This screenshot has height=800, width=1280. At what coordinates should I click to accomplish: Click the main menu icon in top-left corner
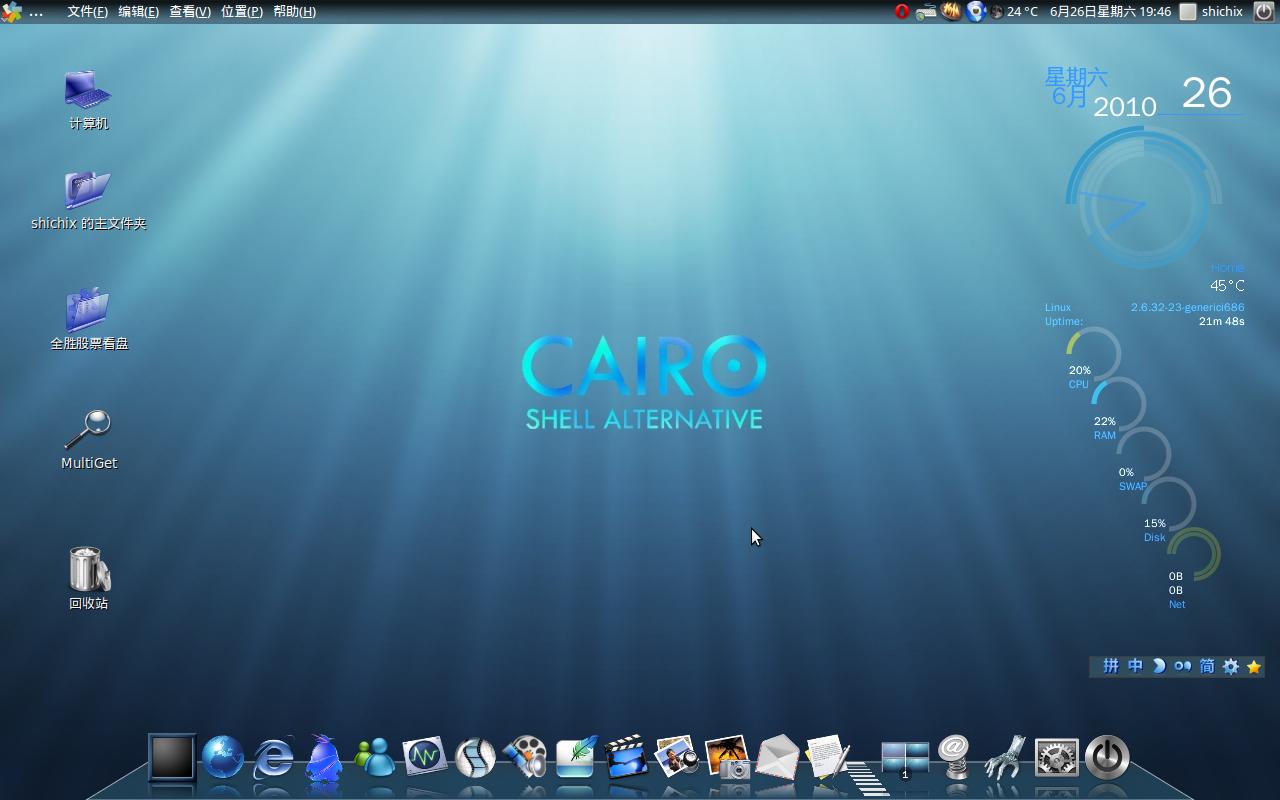(12, 12)
